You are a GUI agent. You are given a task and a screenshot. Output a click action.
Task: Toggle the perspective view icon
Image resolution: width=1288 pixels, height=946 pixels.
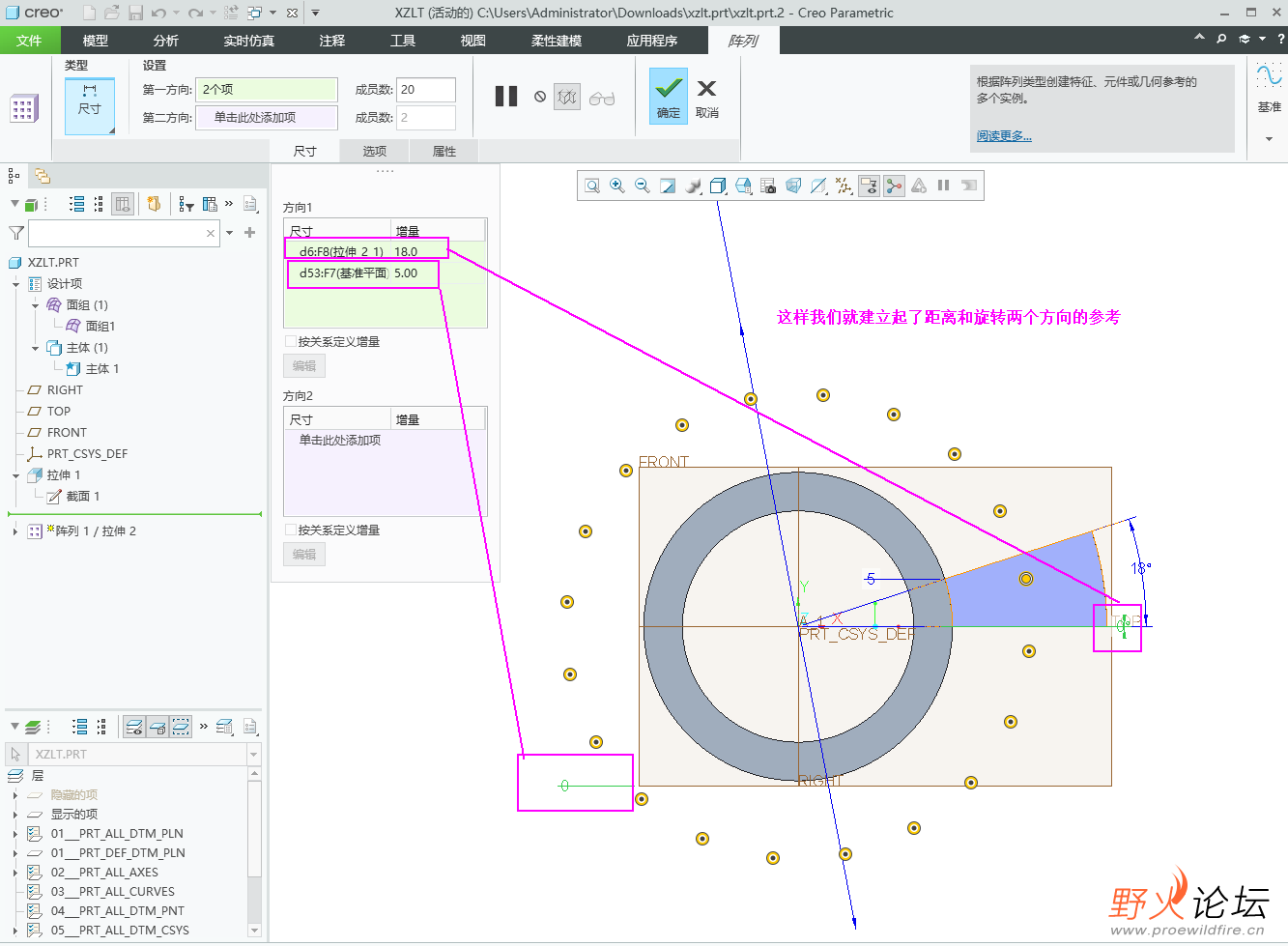point(793,186)
